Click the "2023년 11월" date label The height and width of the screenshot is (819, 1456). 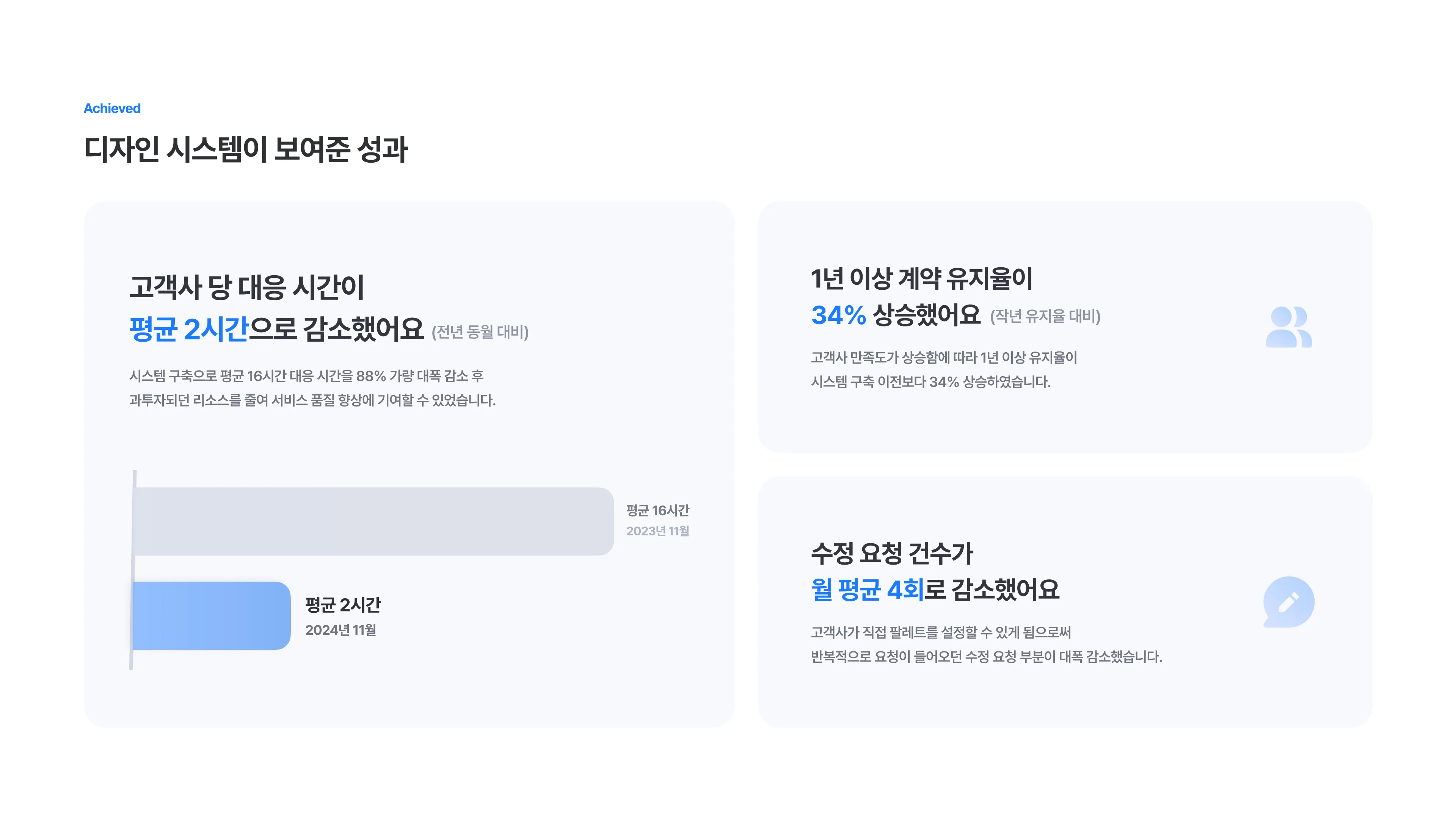657,531
